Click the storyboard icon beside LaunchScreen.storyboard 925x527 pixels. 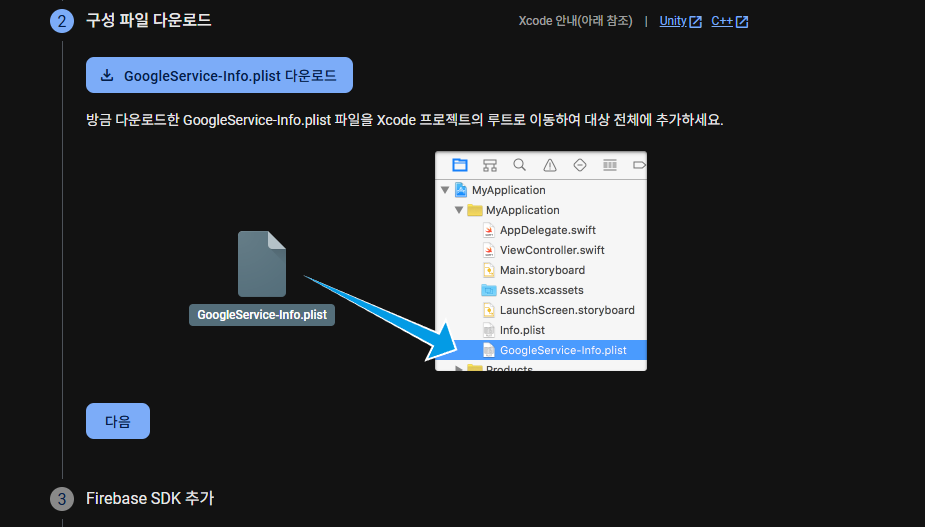click(x=488, y=310)
